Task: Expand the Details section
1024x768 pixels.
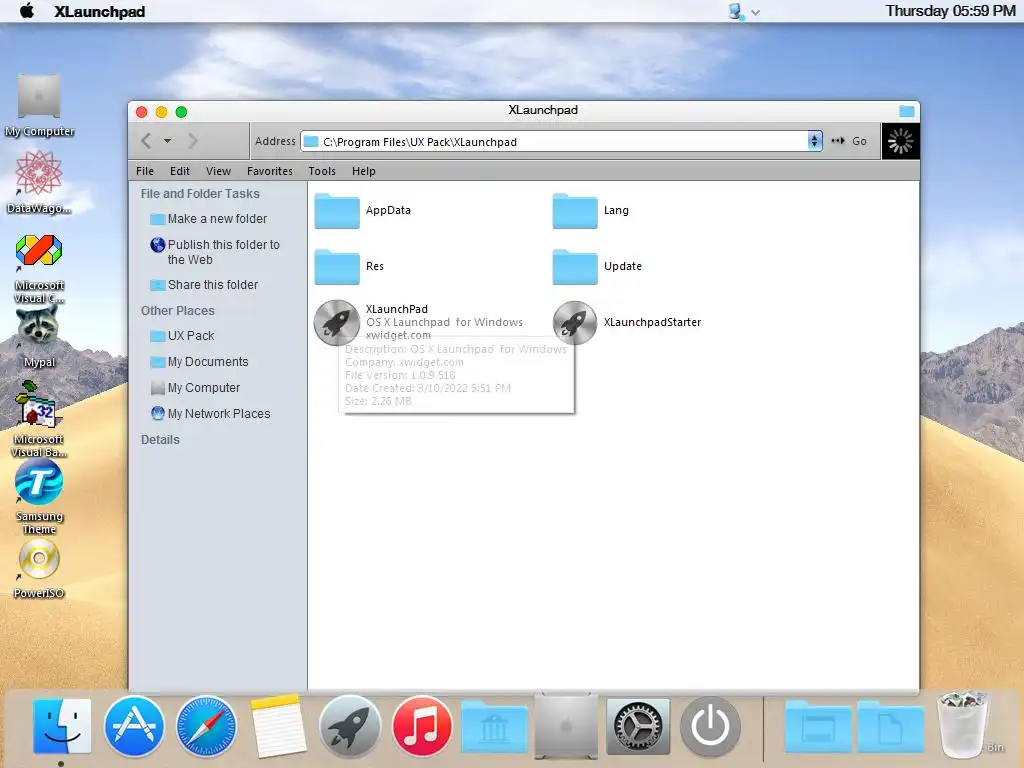Action: pos(160,440)
